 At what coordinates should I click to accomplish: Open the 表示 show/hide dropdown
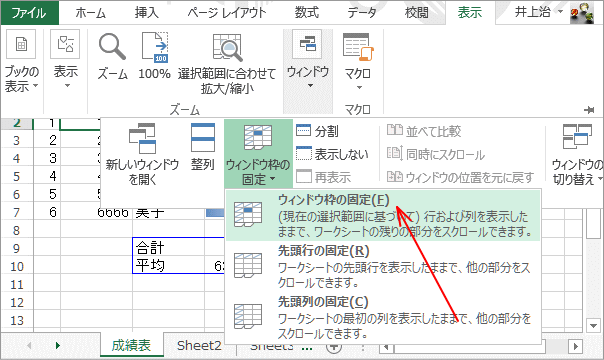65,60
